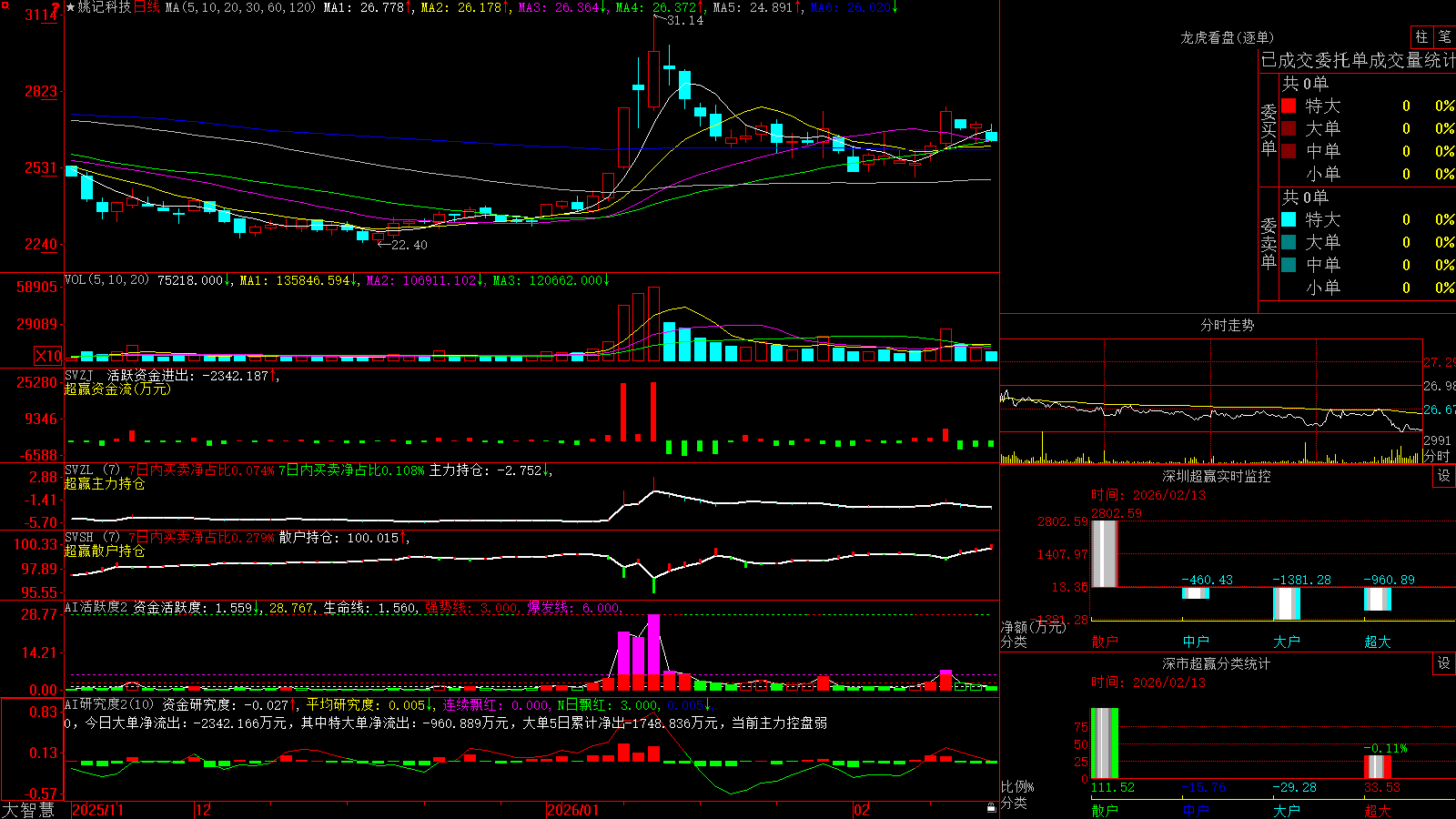Click the cyan 特大 sell order swatch
The image size is (1456, 819).
click(x=1289, y=219)
